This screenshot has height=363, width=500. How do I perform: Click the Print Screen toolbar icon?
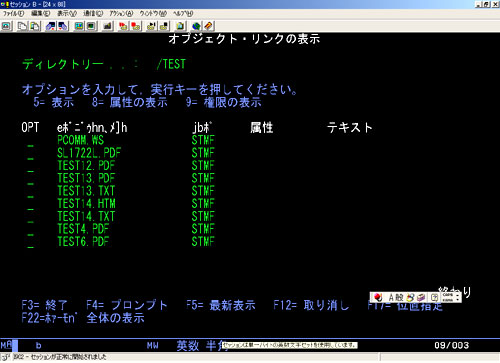(7, 26)
